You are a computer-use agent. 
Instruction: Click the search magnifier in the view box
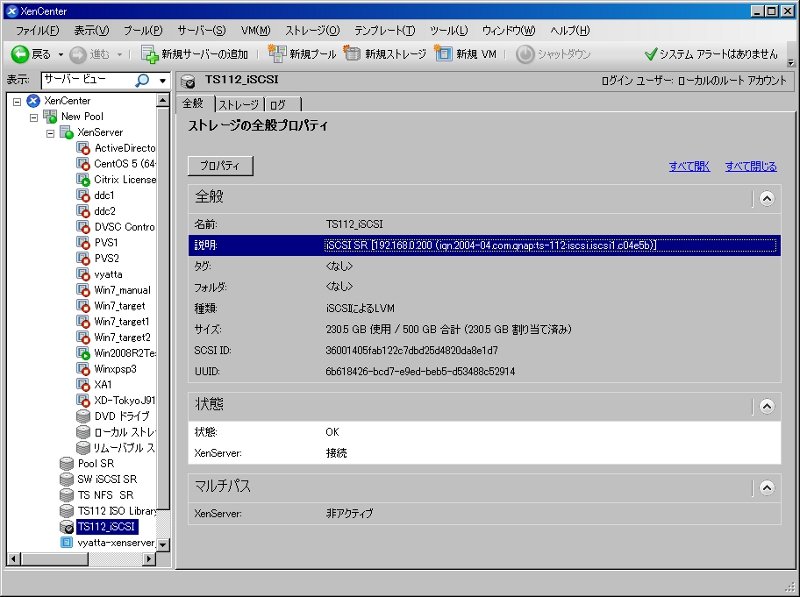[142, 80]
